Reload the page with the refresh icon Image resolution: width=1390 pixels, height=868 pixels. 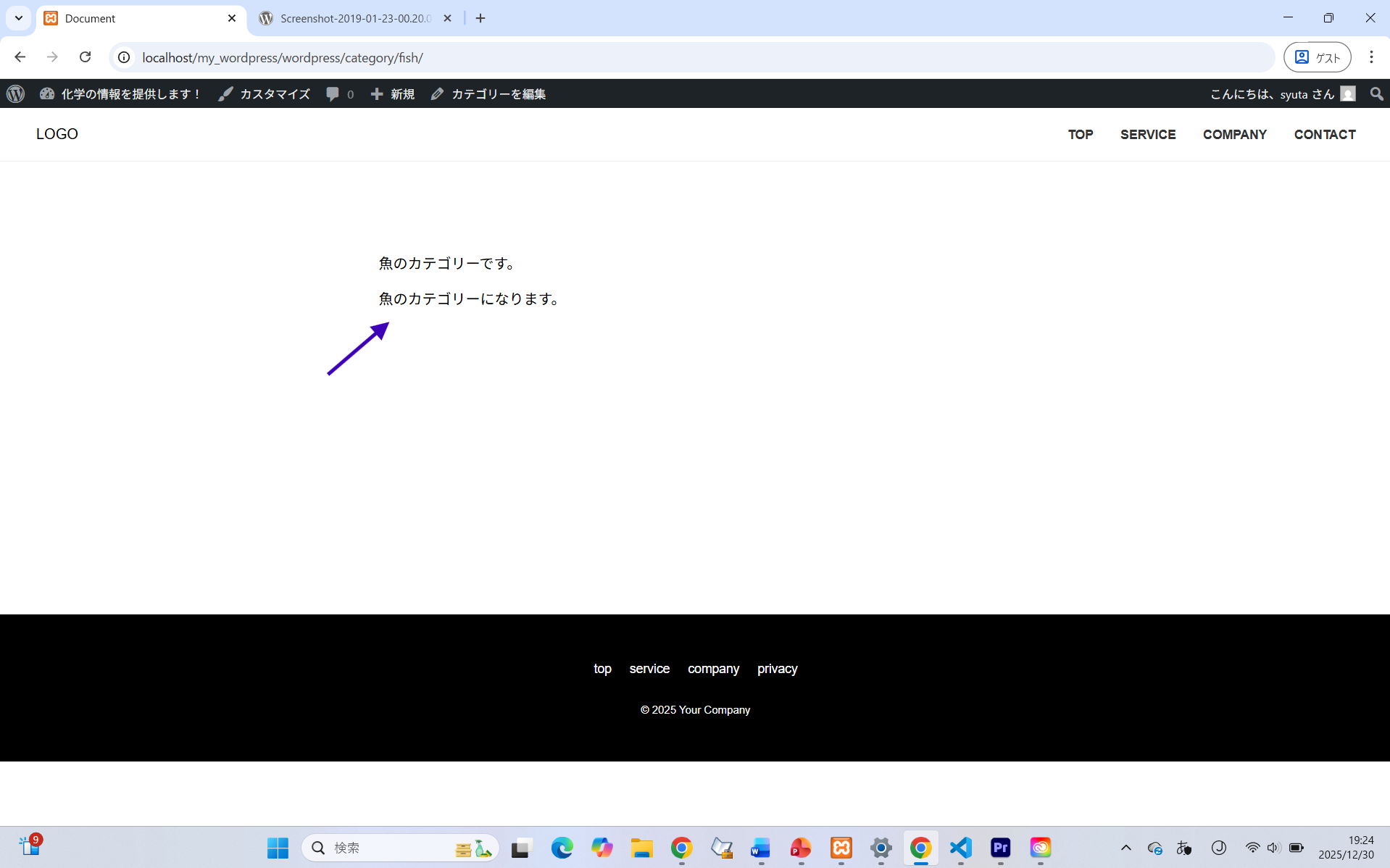(86, 57)
